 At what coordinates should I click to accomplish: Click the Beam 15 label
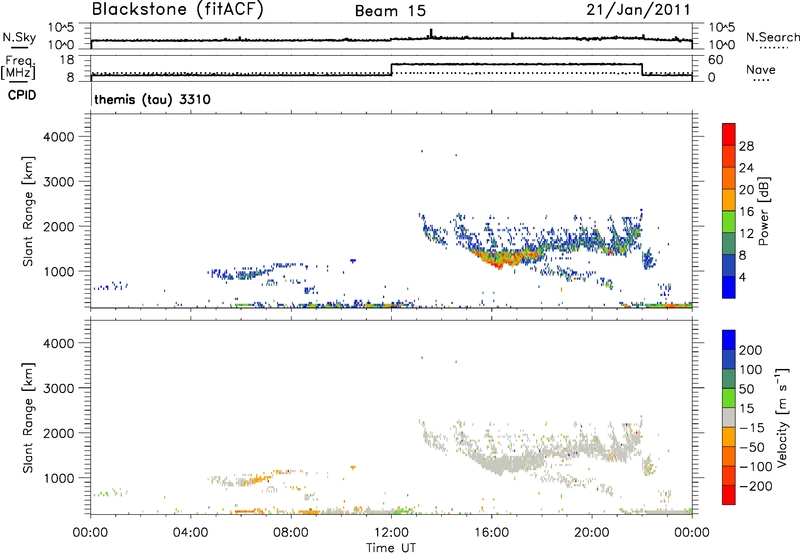click(390, 11)
